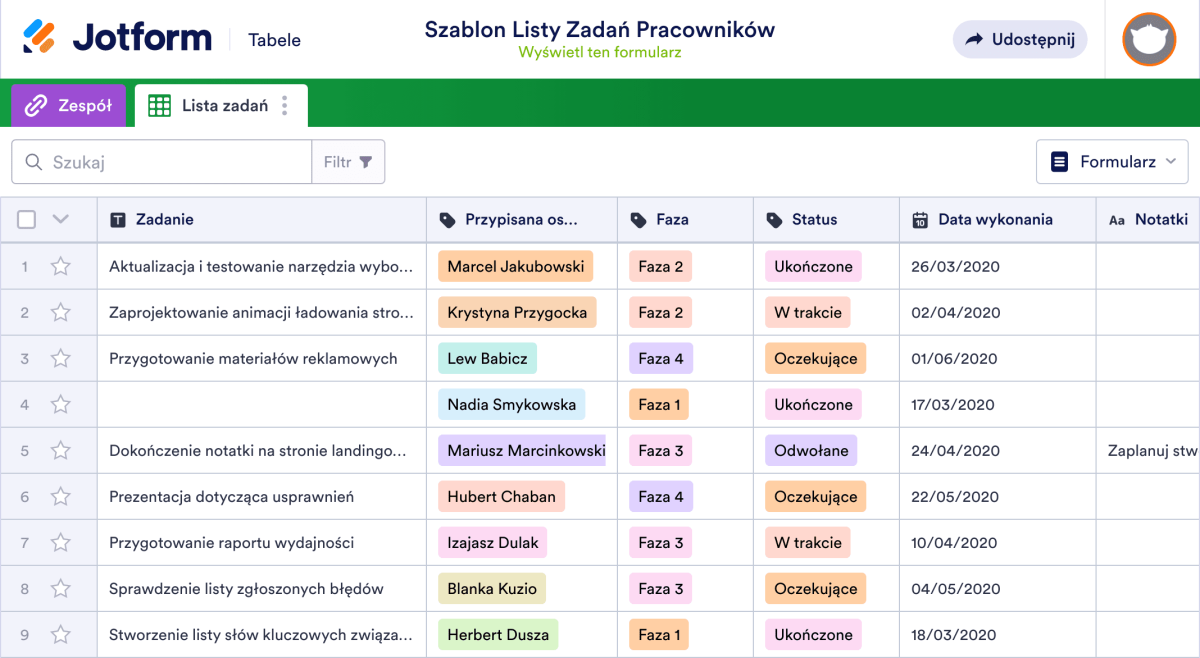Open the three-dot menu on Lista zadań tab
Screen dimensions: 1200x658
click(x=287, y=105)
